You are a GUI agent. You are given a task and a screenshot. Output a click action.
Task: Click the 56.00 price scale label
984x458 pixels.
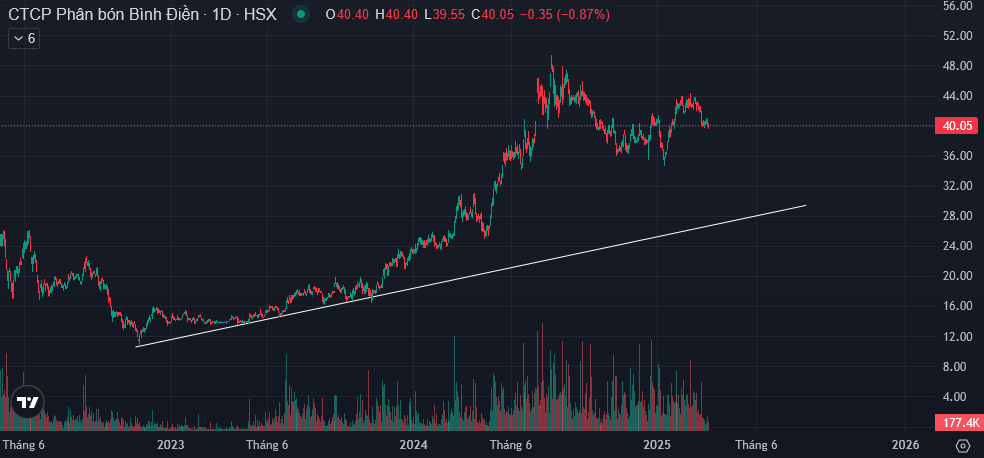tap(957, 6)
